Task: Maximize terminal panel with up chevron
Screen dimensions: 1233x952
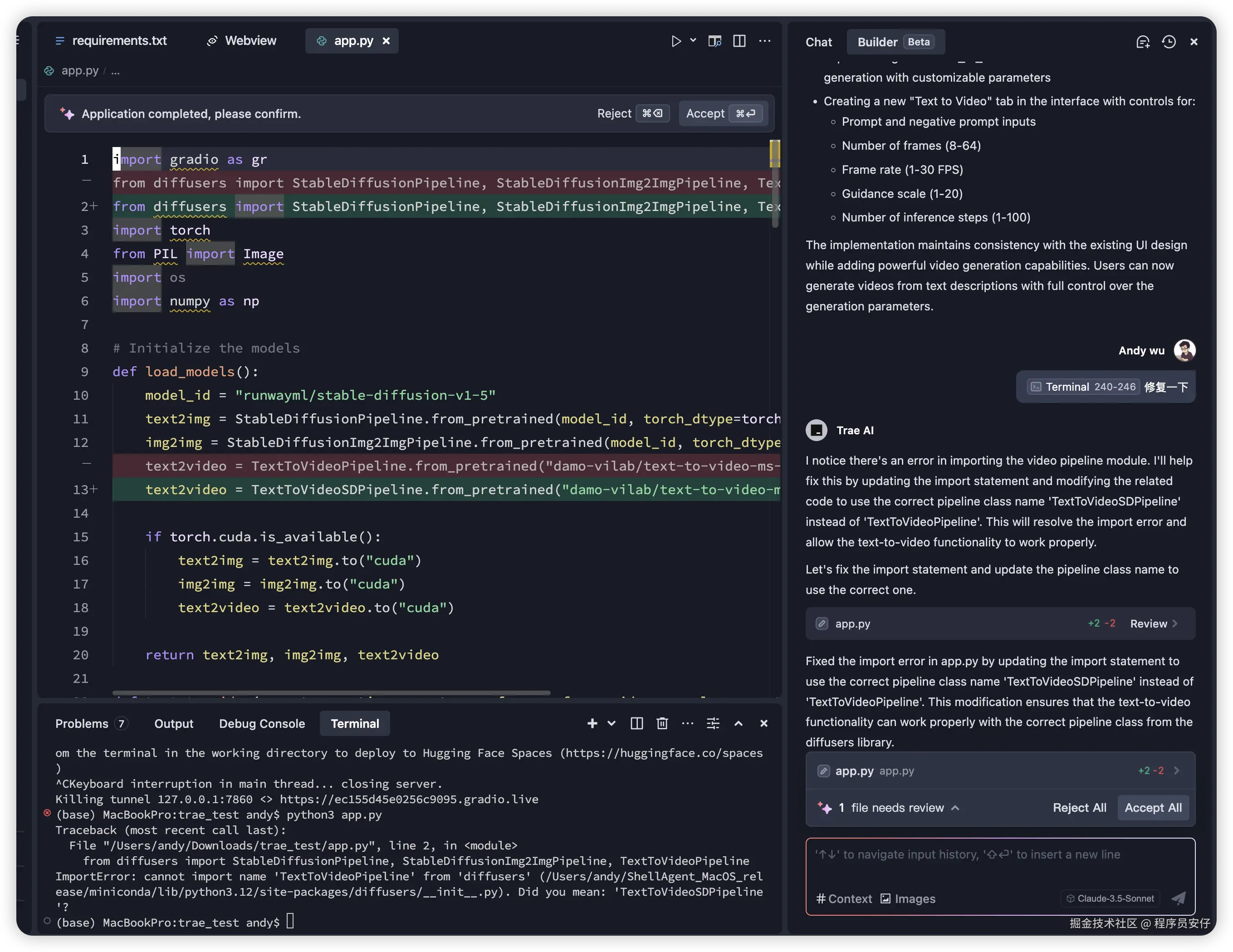Action: (739, 723)
